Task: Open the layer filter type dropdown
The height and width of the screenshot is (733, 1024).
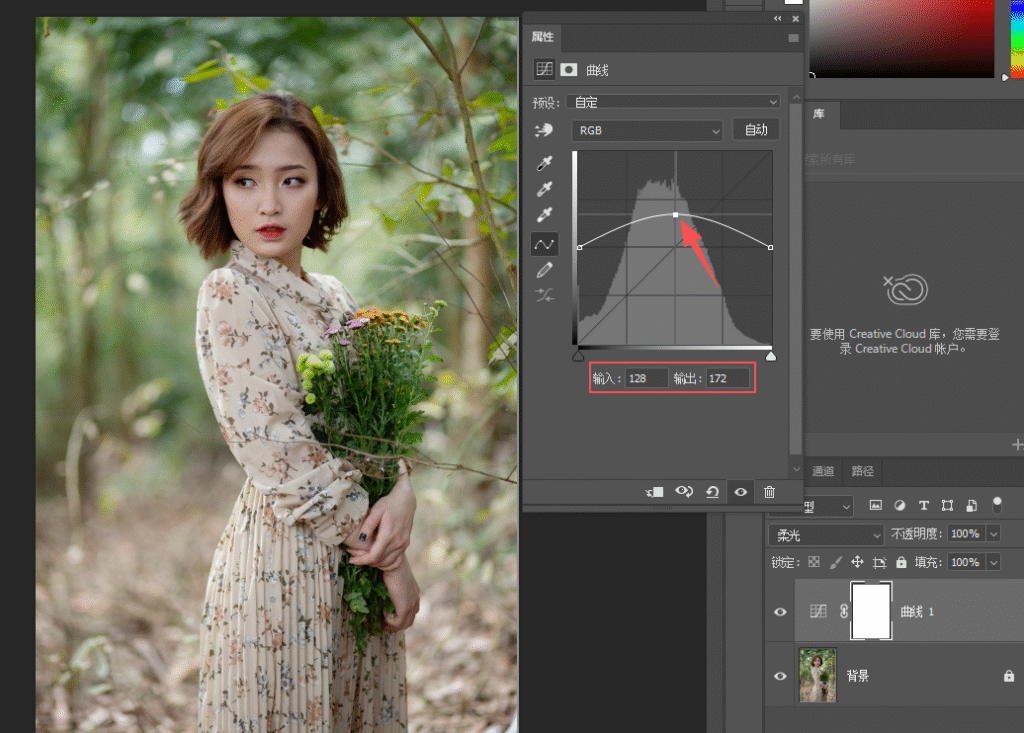Action: click(828, 506)
